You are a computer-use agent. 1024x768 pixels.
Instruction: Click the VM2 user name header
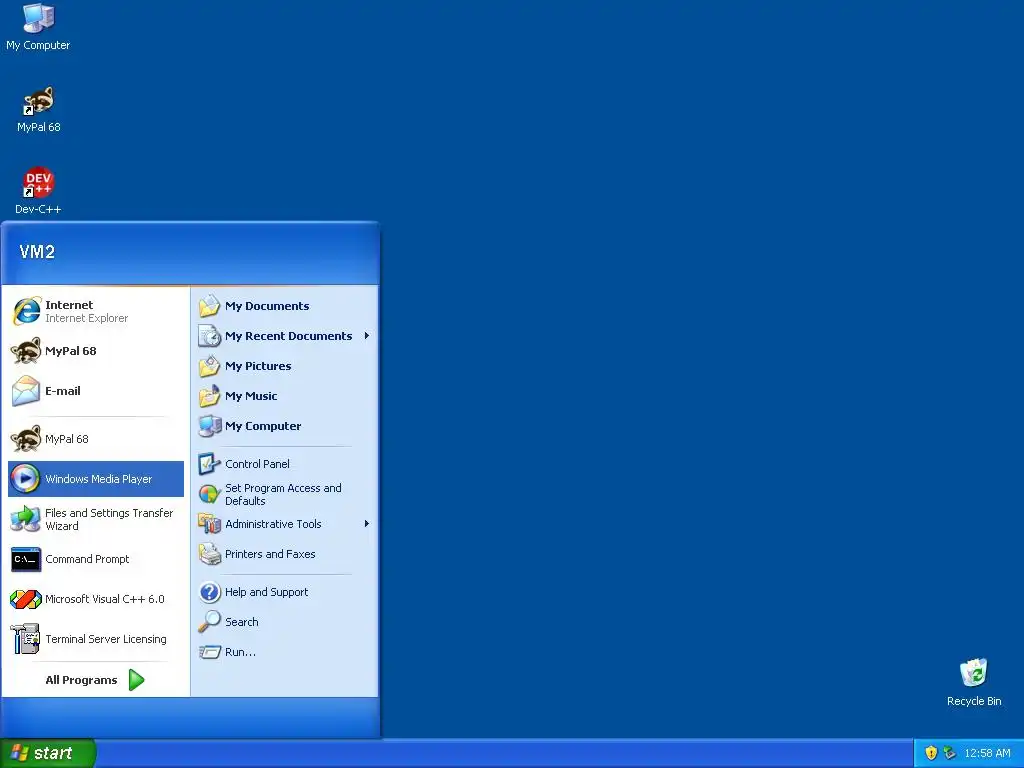click(37, 251)
